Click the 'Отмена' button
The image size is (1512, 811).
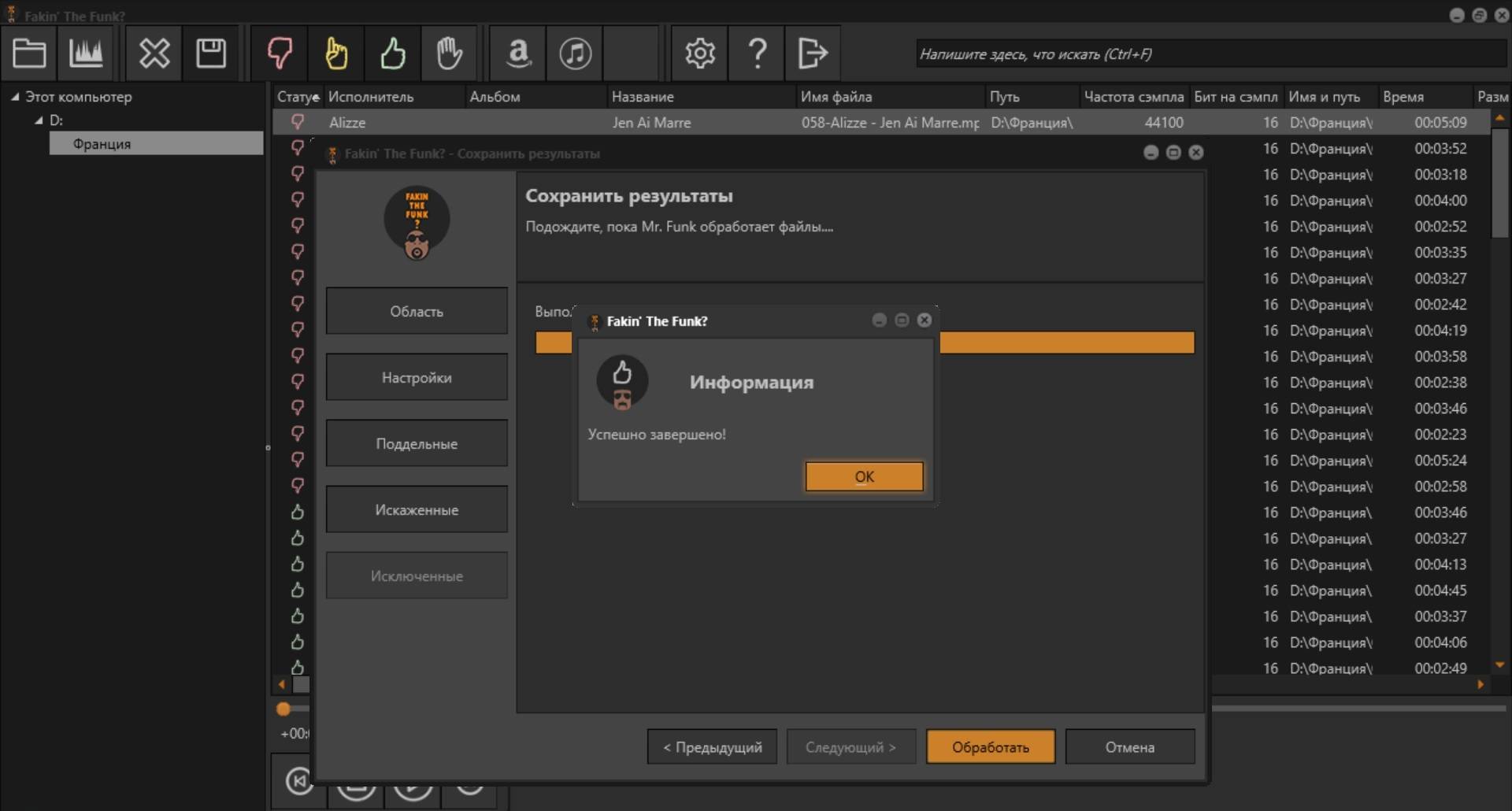(1129, 747)
